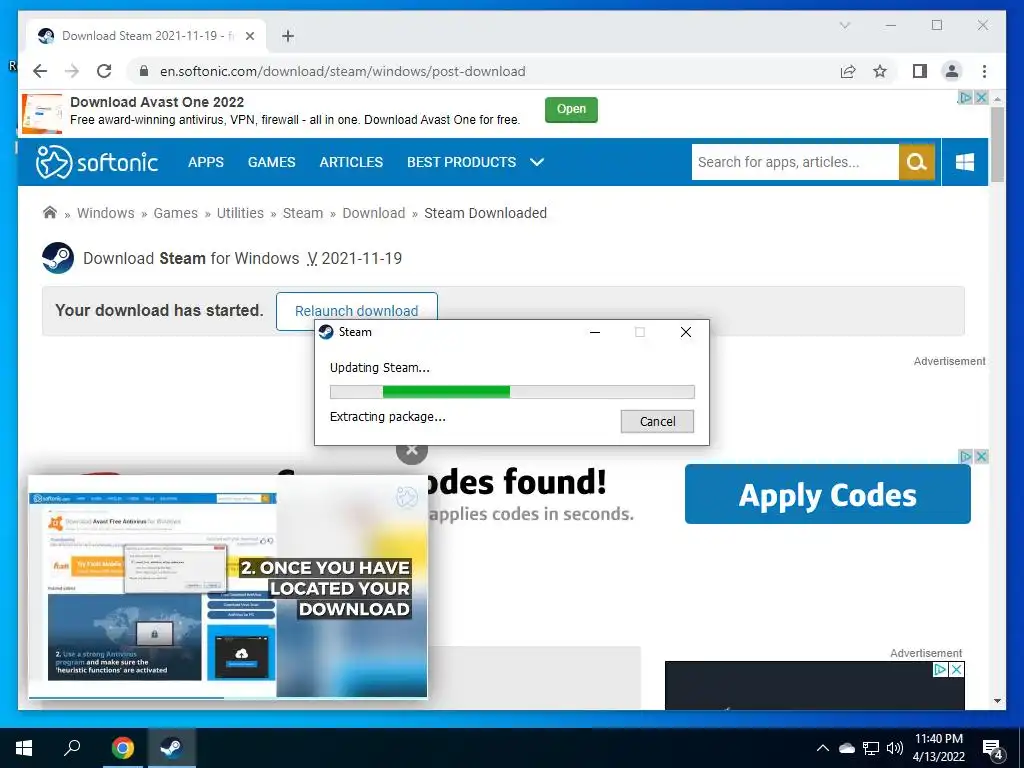Go to Utilities breadcrumb link
The height and width of the screenshot is (768, 1024).
click(240, 213)
